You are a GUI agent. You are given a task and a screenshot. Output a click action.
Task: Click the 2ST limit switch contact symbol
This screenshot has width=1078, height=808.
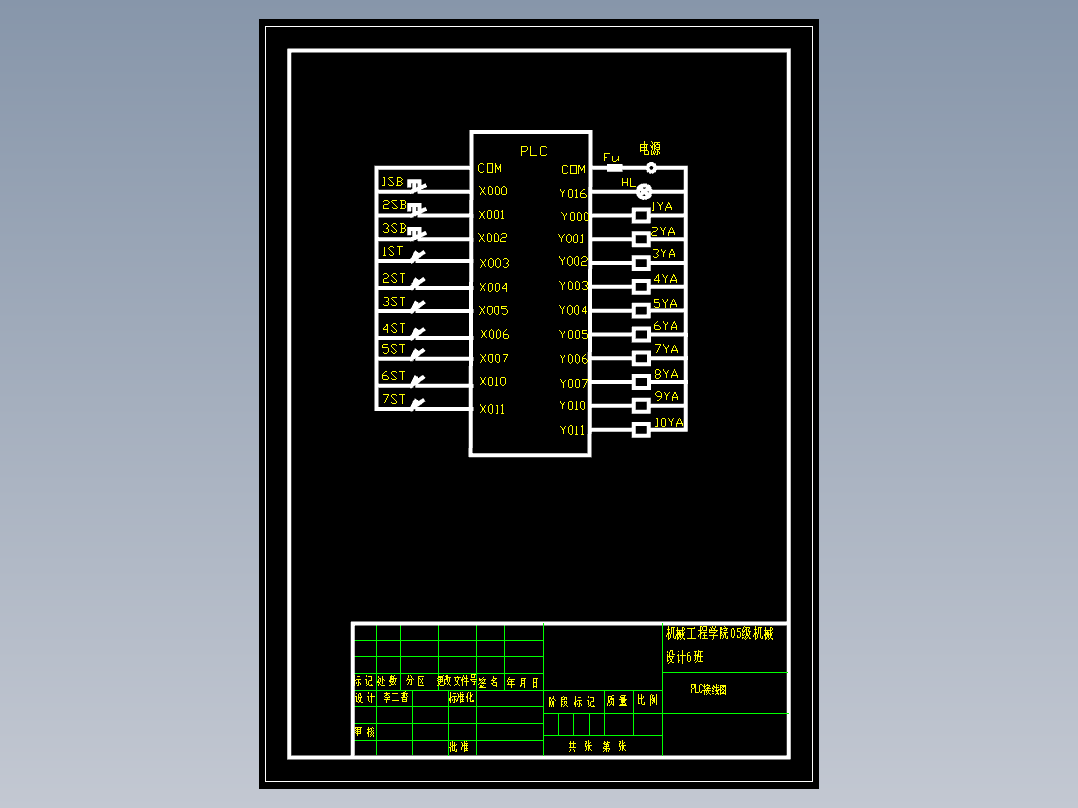coord(418,282)
